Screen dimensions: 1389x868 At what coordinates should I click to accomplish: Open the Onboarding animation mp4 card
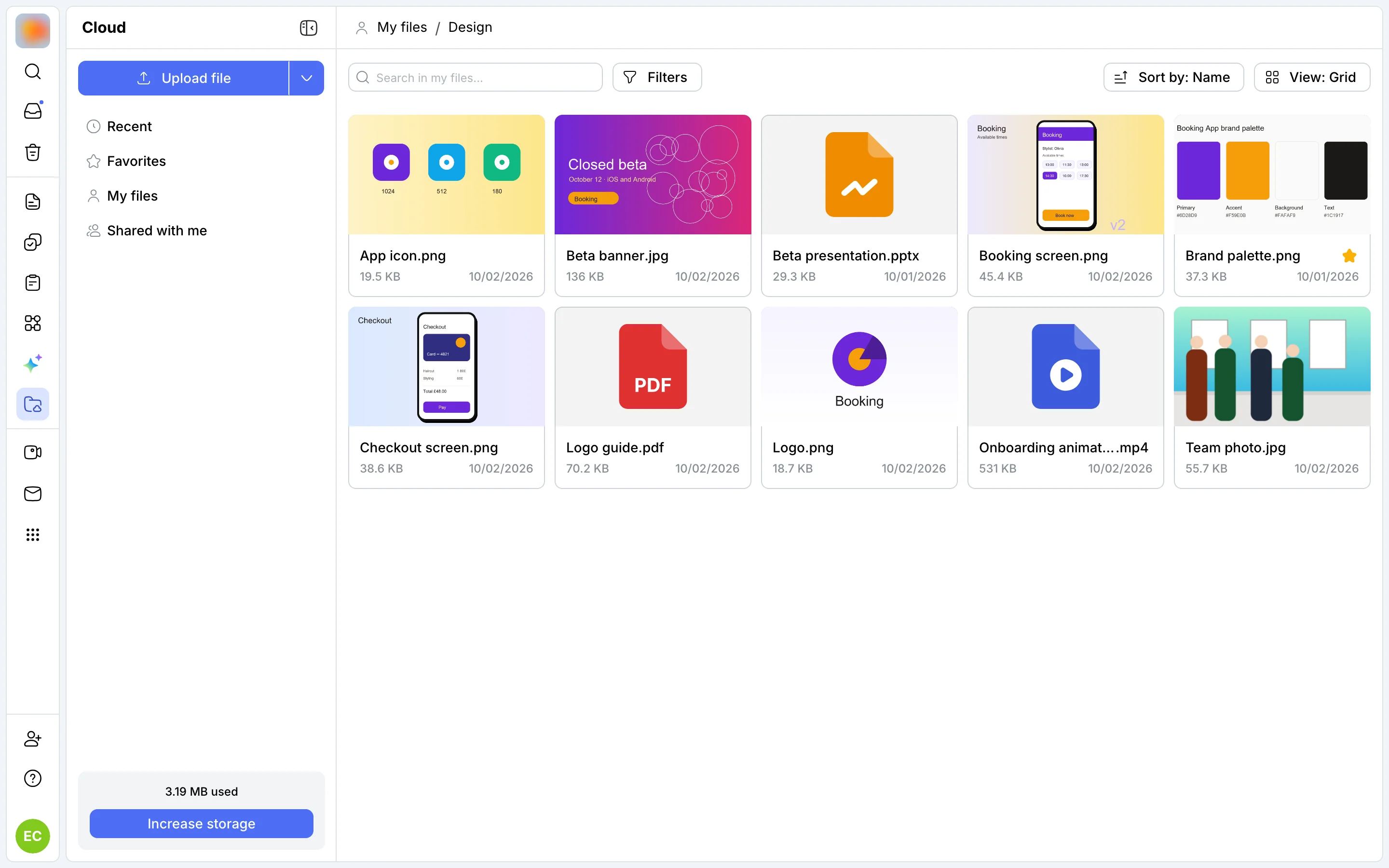pos(1065,397)
